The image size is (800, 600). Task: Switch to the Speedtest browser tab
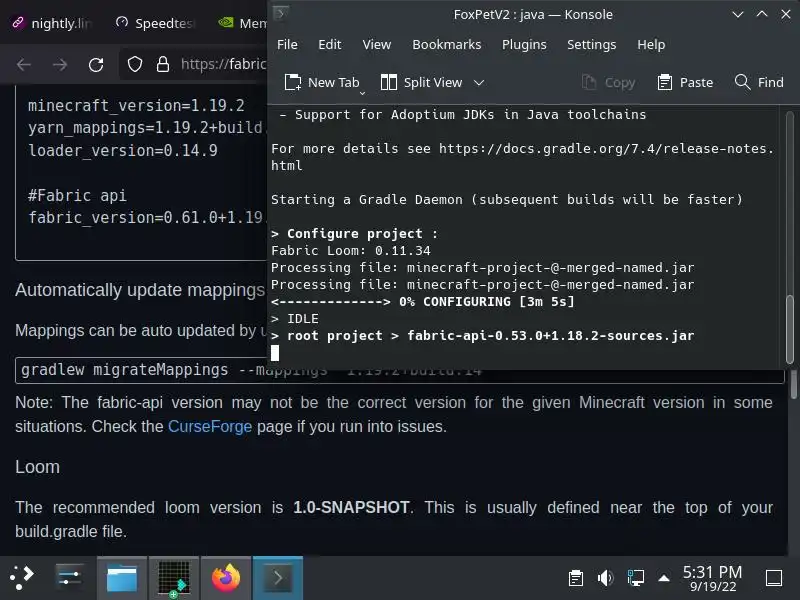(155, 23)
